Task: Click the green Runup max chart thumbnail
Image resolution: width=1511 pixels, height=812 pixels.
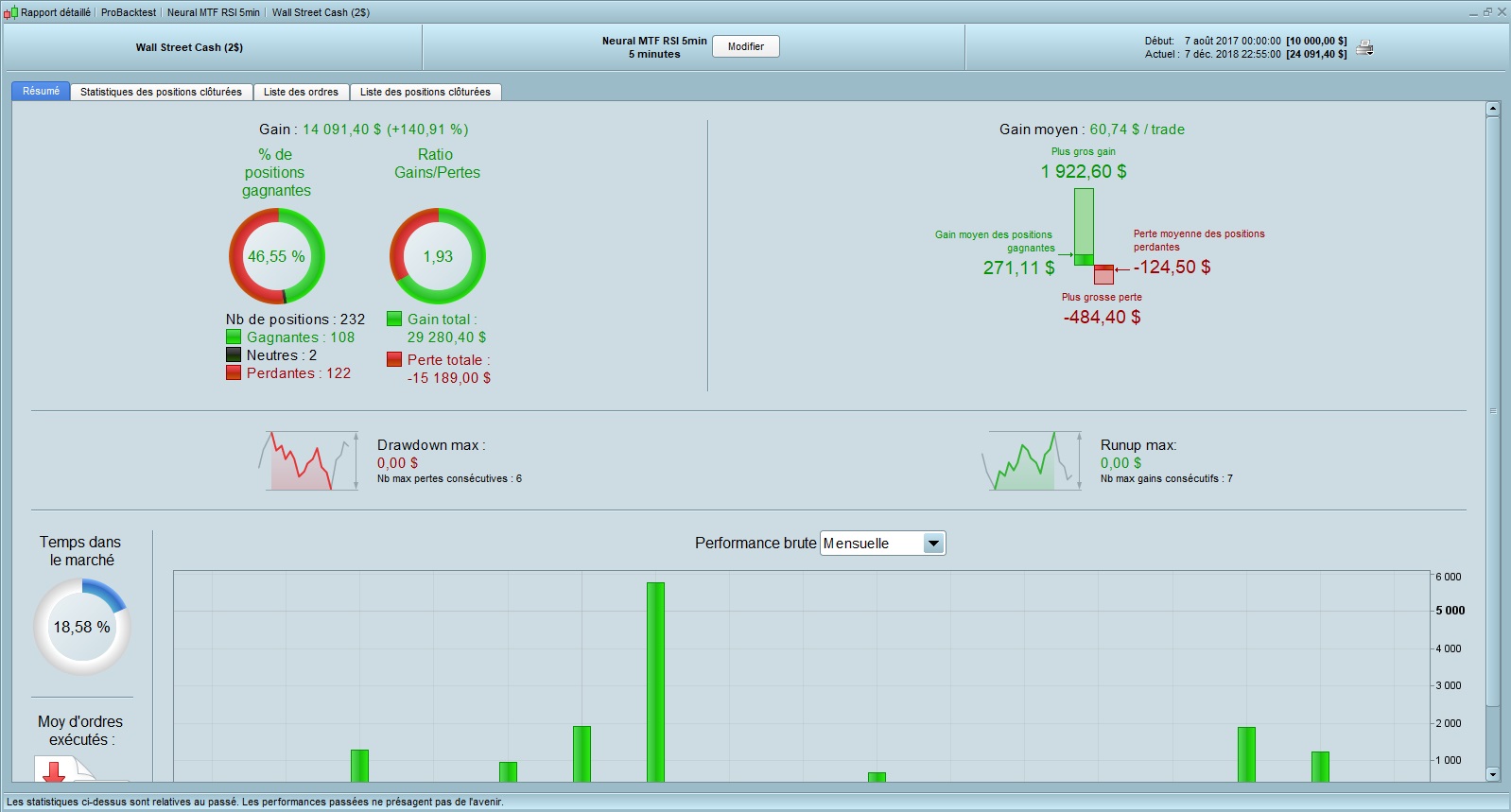Action: click(1033, 460)
